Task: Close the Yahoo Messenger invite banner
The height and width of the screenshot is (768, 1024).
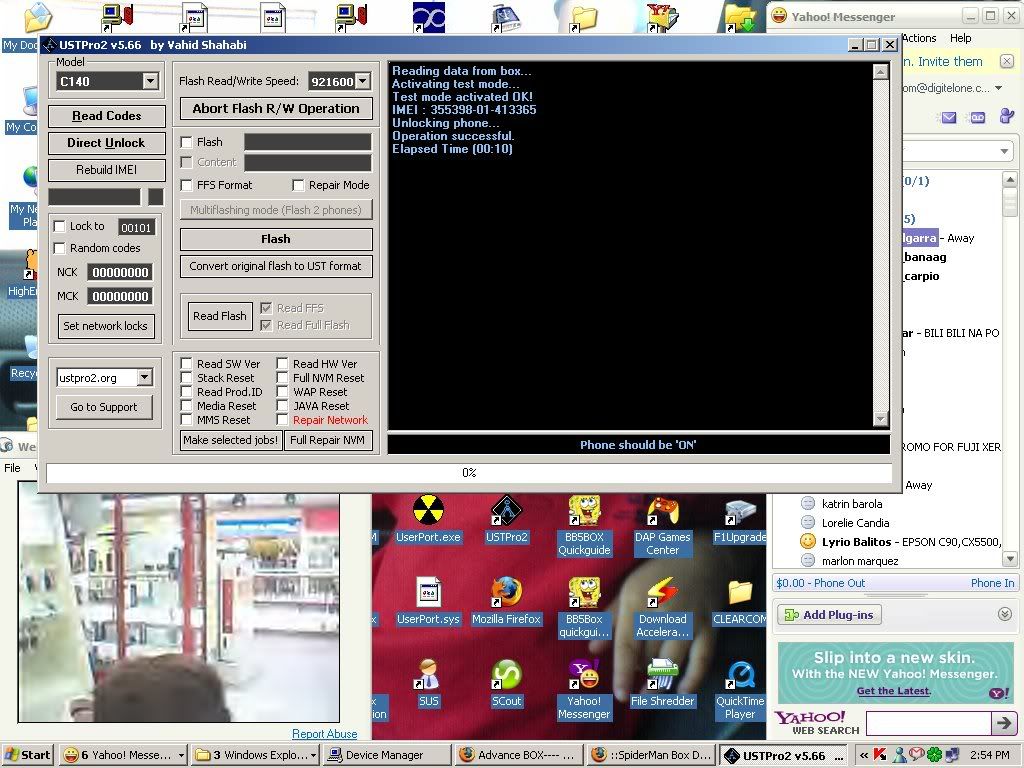Action: [1007, 61]
